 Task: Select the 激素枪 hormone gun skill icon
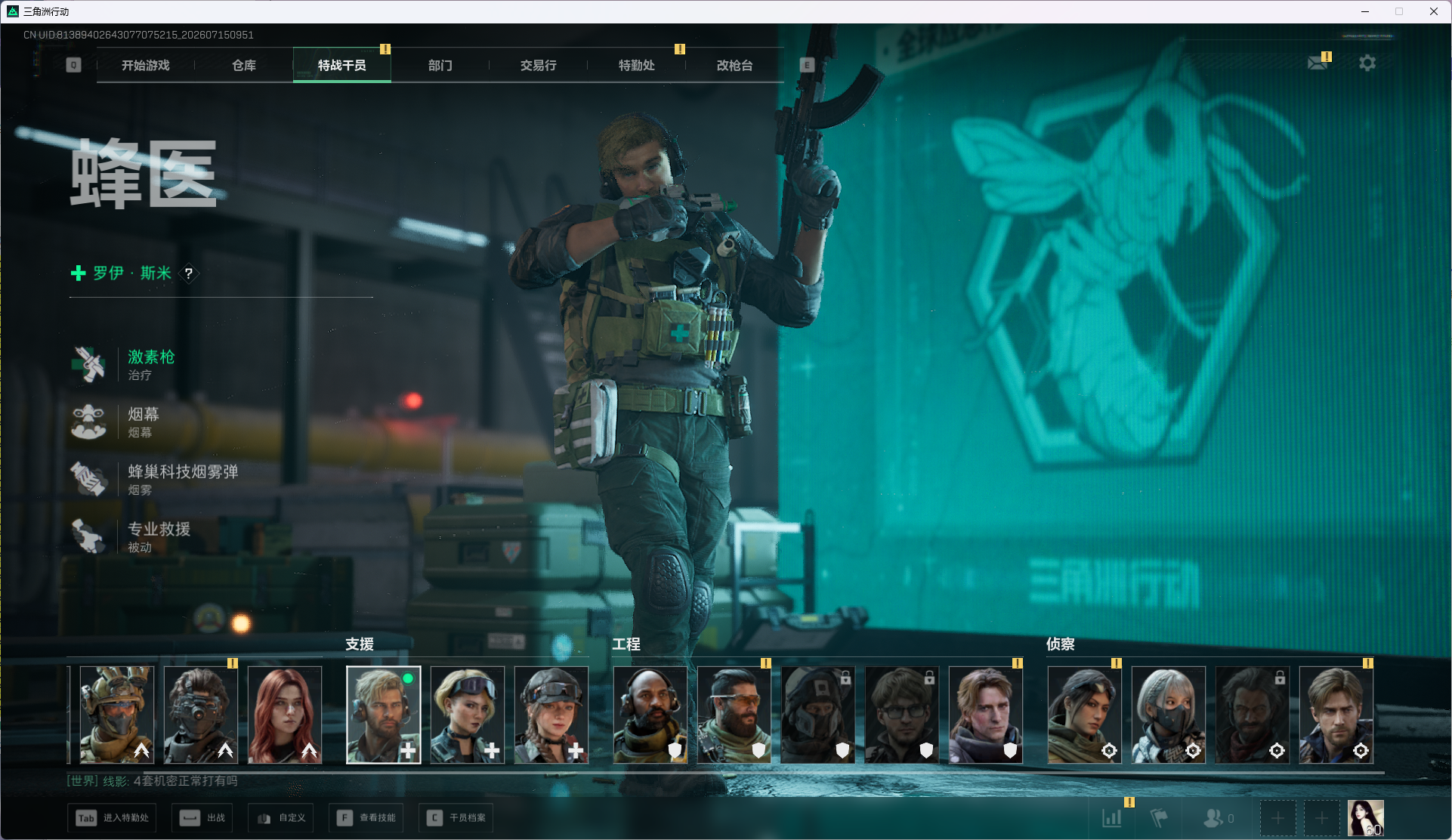click(x=88, y=364)
